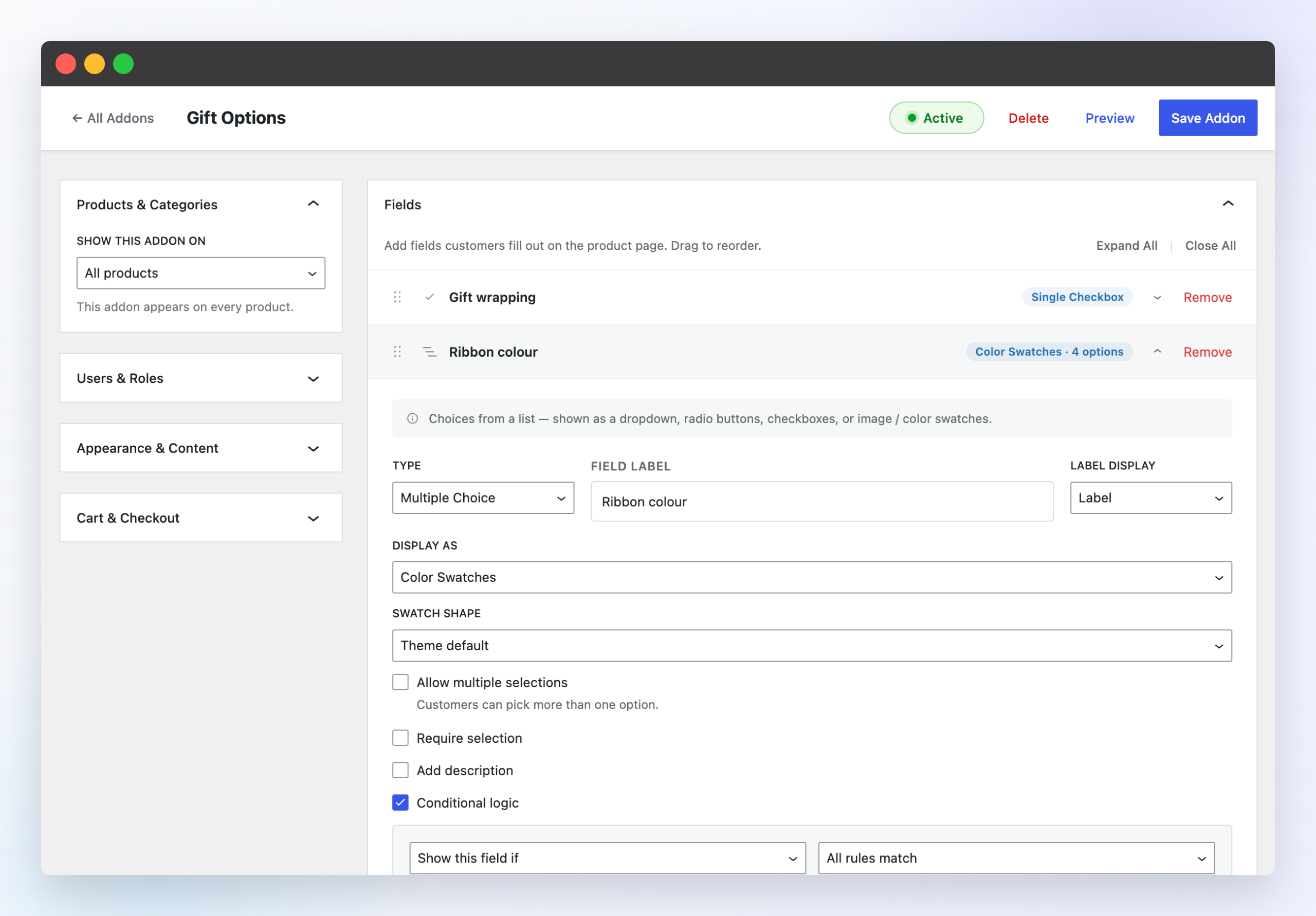This screenshot has width=1316, height=916.
Task: Click the red window close button
Action: tap(66, 64)
